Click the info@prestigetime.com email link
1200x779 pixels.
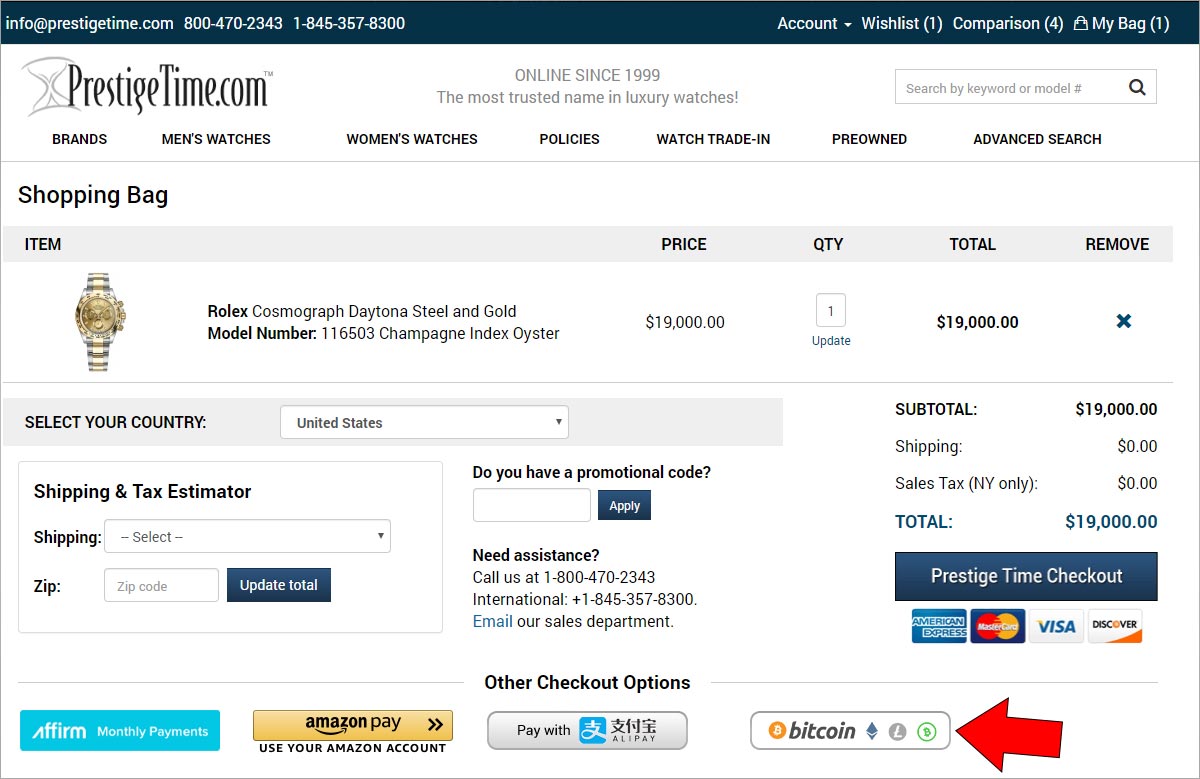(89, 23)
